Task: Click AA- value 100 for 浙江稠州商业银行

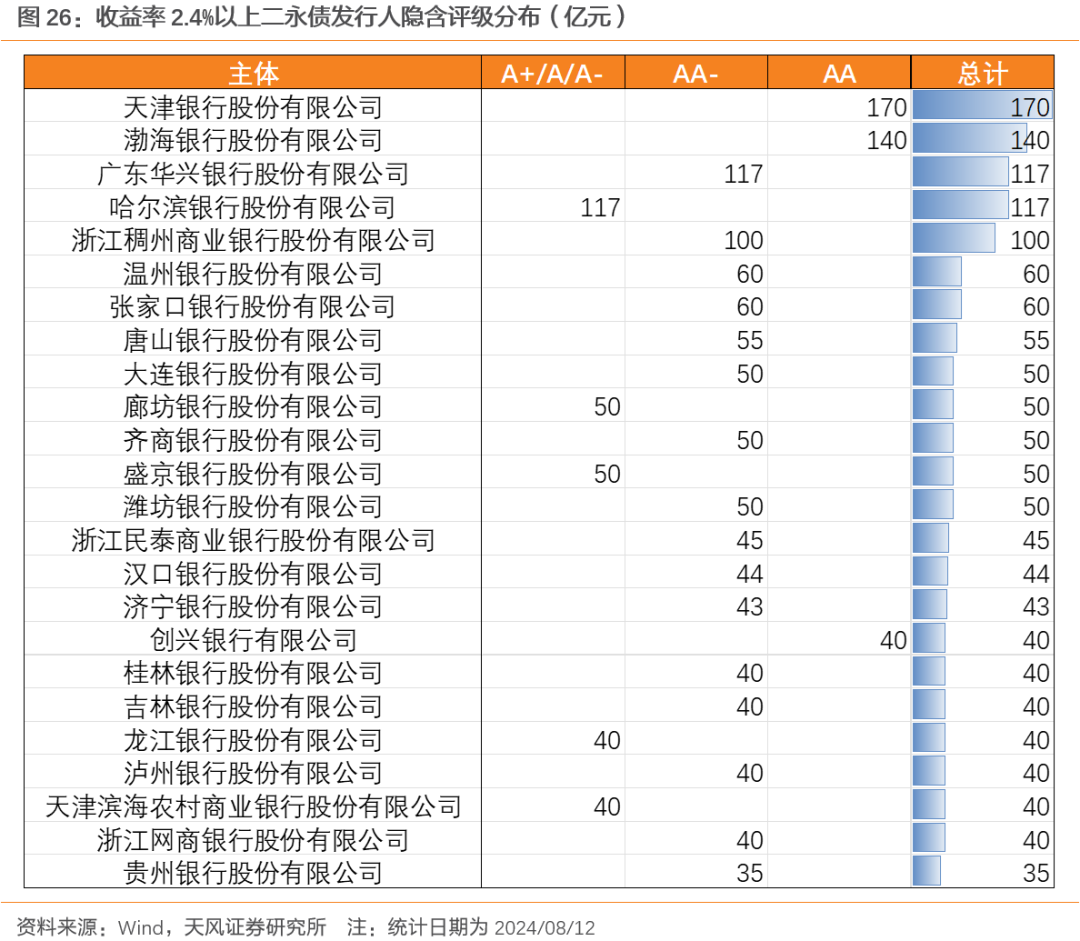Action: (743, 240)
